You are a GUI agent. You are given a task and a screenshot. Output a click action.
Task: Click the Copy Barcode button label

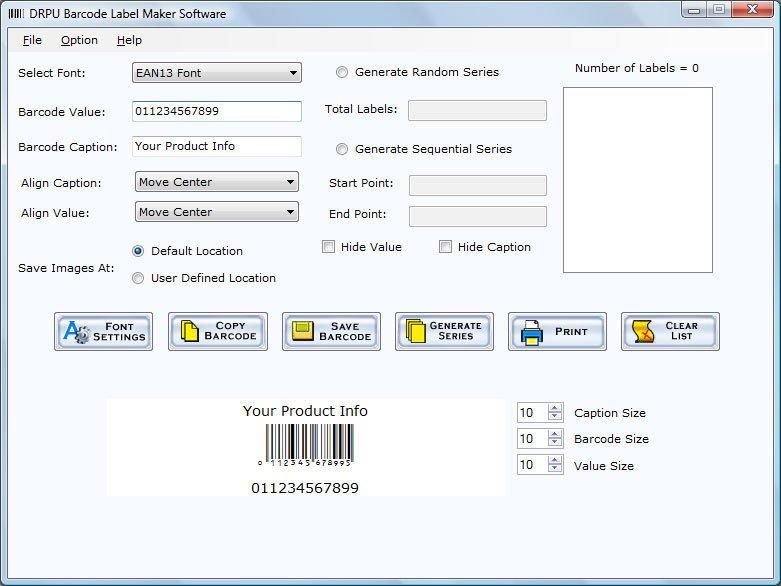pyautogui.click(x=231, y=331)
